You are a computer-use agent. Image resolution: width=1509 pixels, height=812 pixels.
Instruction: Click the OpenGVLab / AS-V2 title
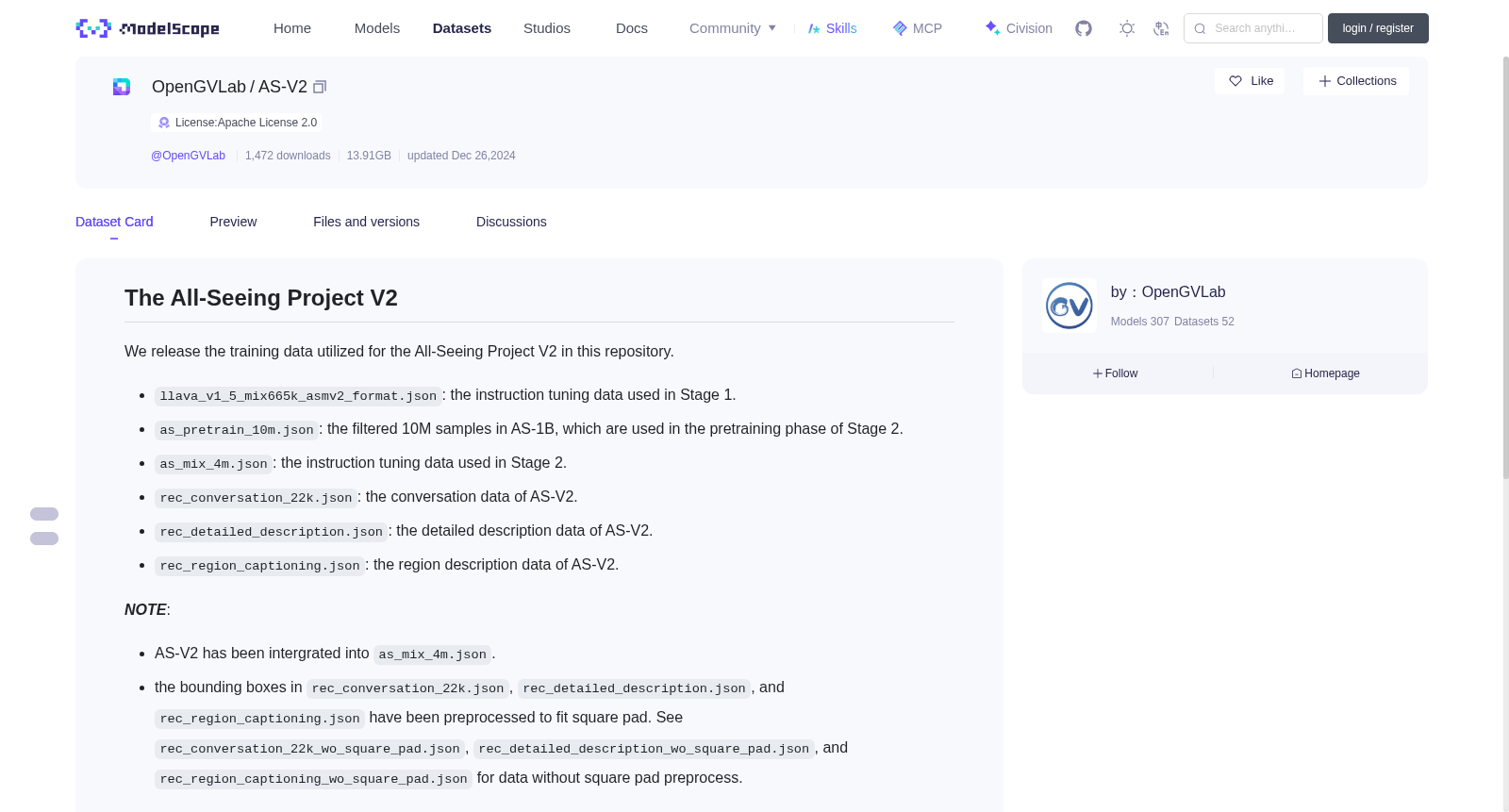coord(229,87)
